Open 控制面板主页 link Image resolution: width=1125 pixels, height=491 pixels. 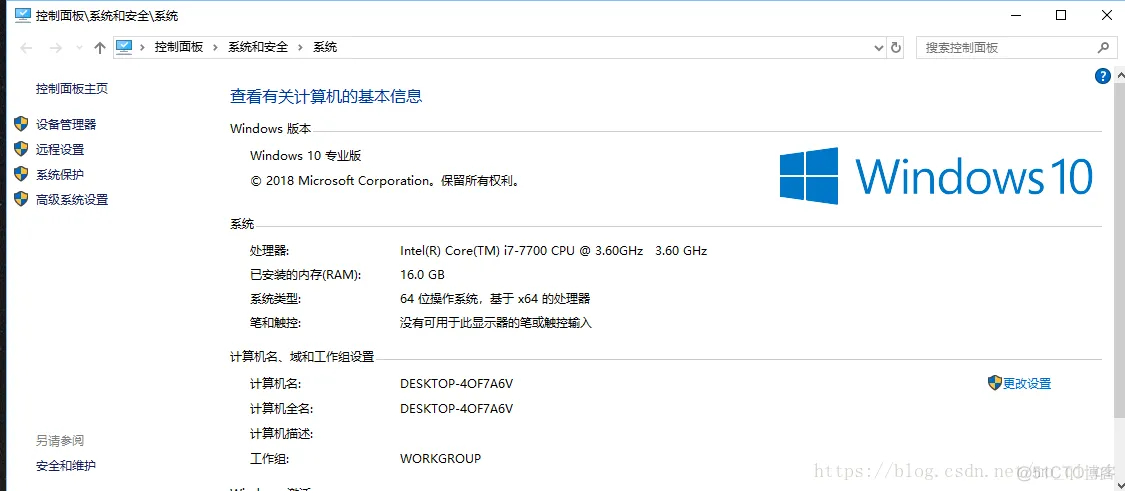(x=72, y=88)
